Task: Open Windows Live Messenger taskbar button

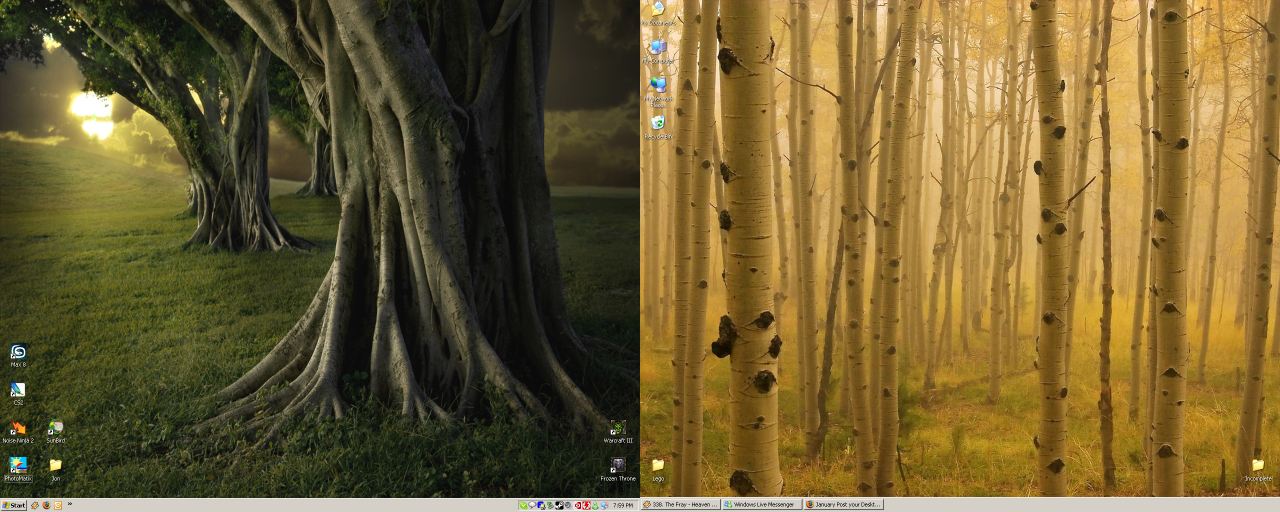Action: coord(762,505)
